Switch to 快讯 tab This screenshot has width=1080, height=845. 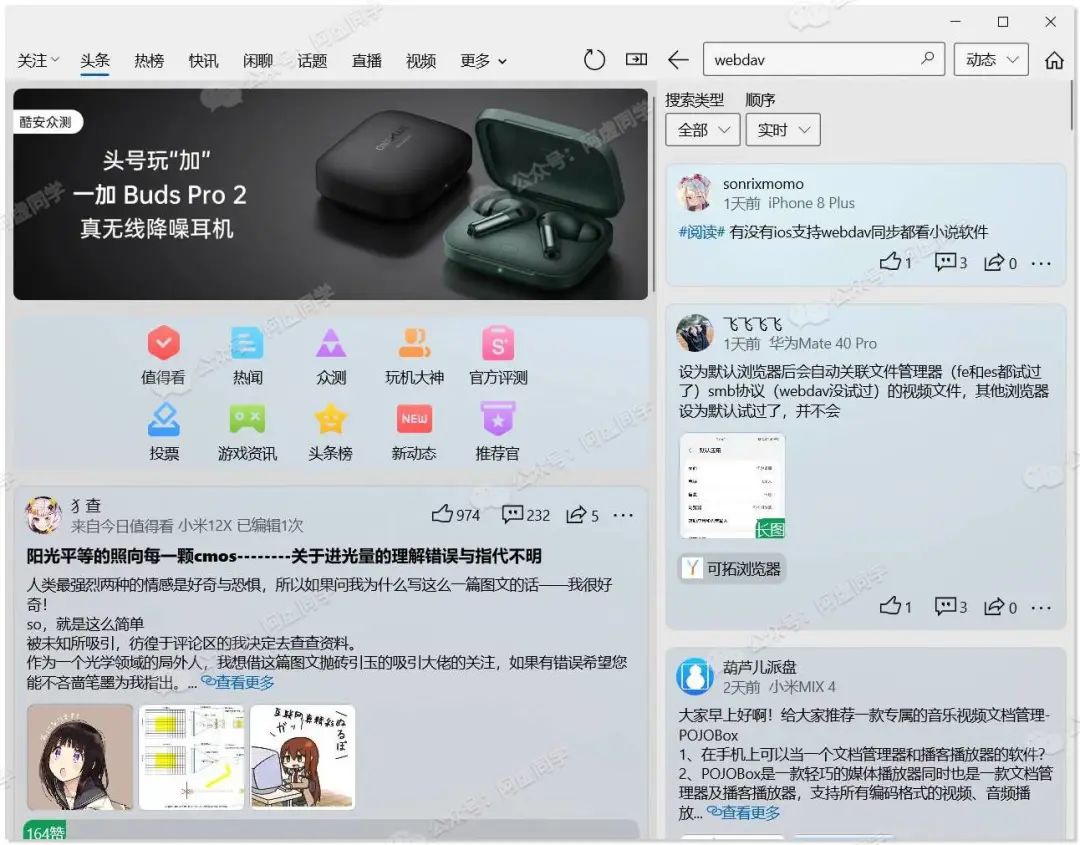click(203, 61)
